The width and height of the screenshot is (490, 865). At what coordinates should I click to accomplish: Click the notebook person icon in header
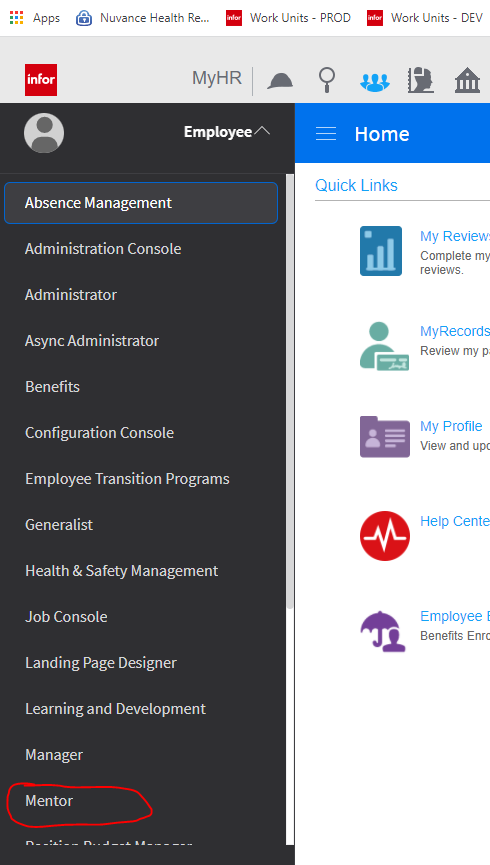[420, 81]
